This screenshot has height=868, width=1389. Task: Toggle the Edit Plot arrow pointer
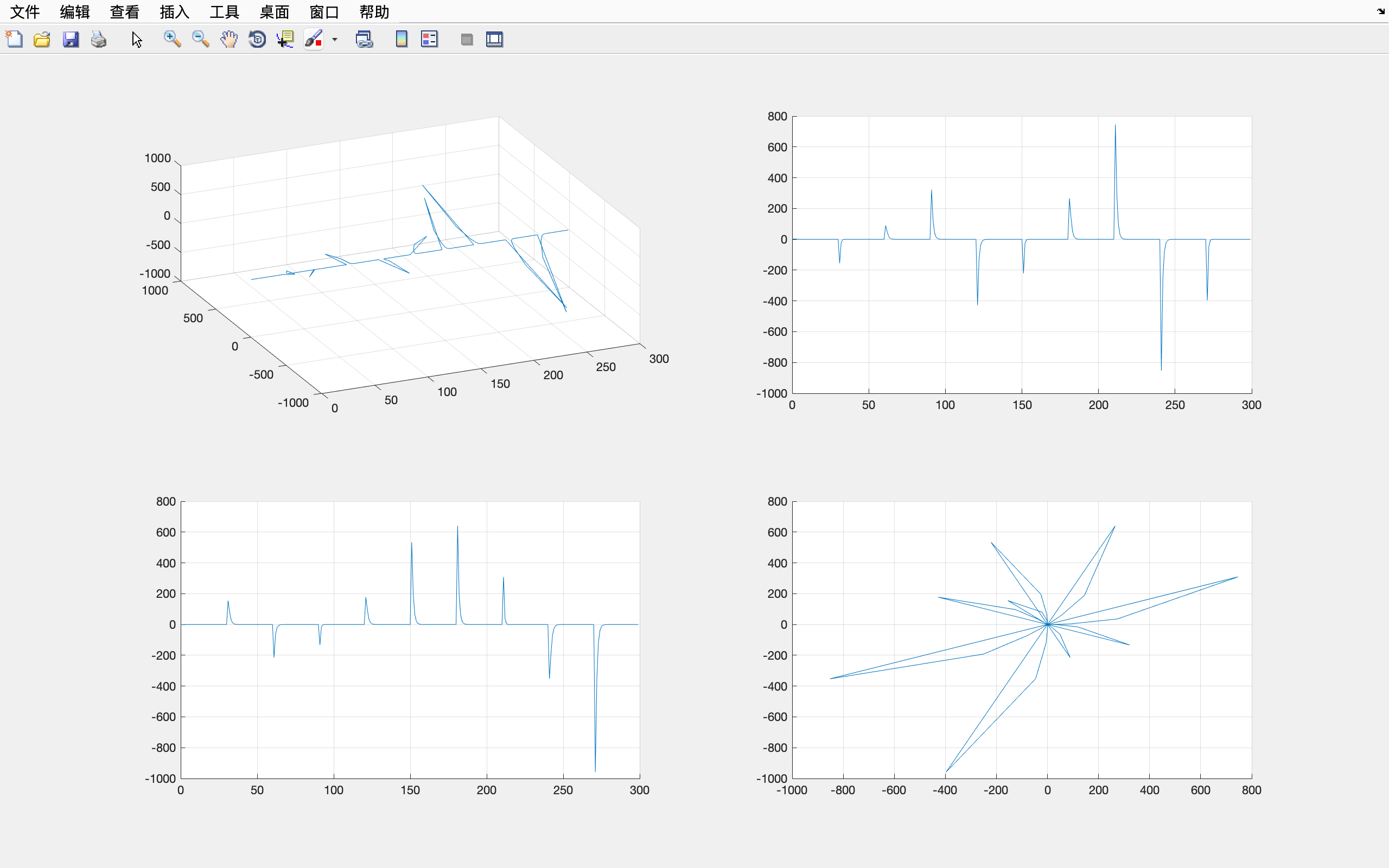(x=137, y=39)
